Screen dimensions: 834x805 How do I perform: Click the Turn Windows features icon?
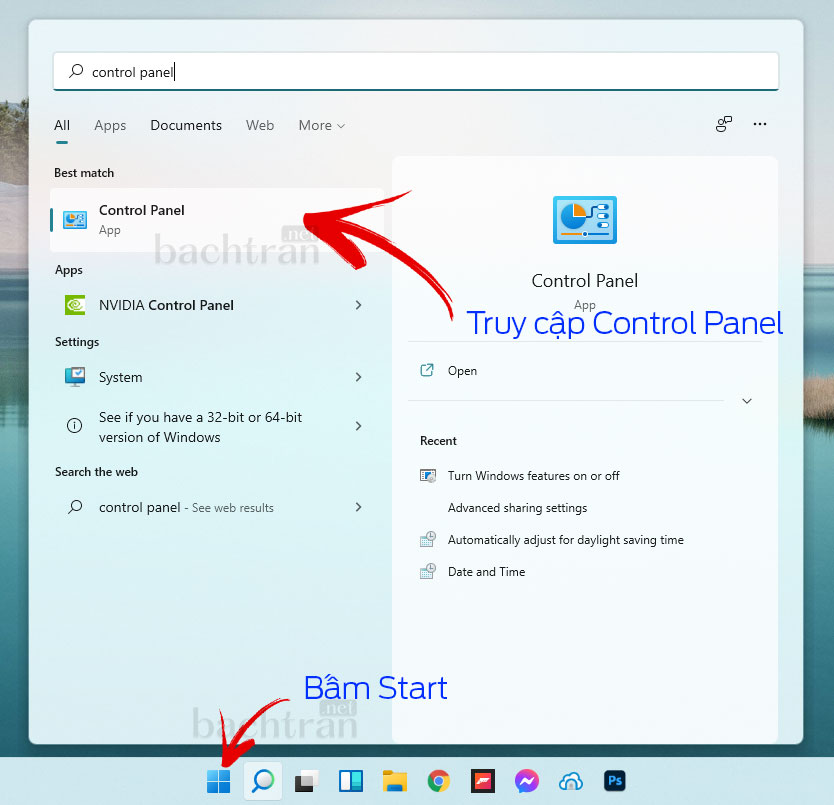click(428, 476)
